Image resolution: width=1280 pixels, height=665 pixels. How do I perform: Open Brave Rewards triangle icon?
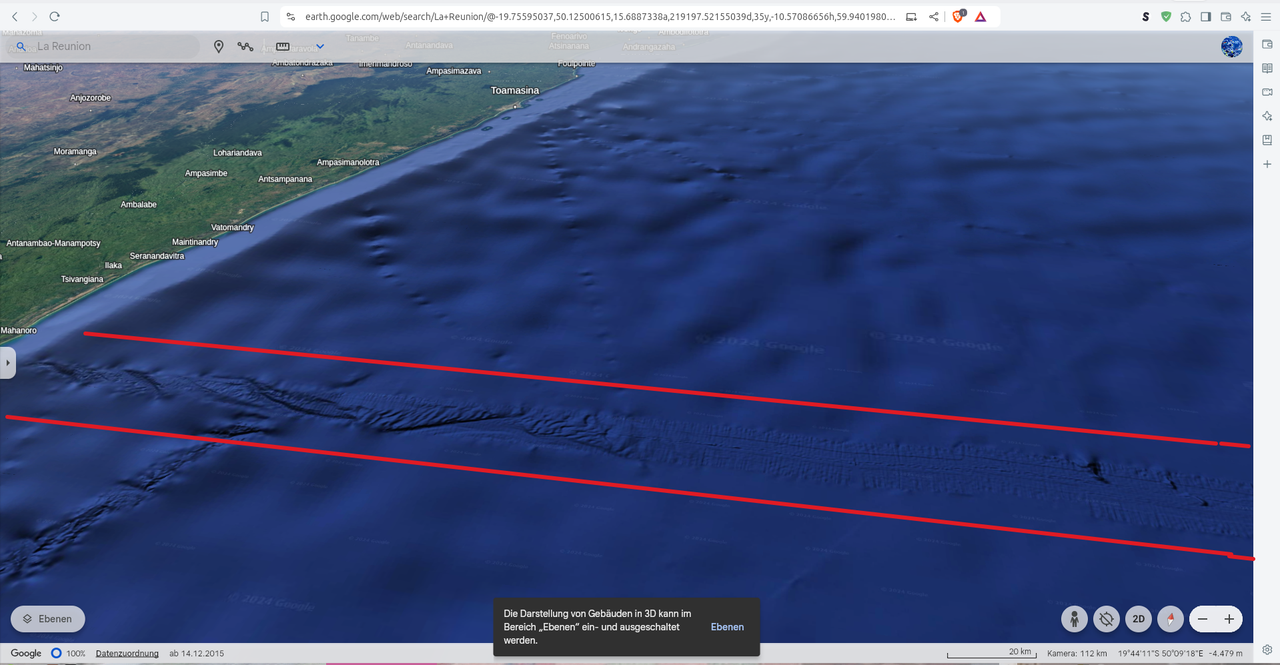[x=980, y=17]
